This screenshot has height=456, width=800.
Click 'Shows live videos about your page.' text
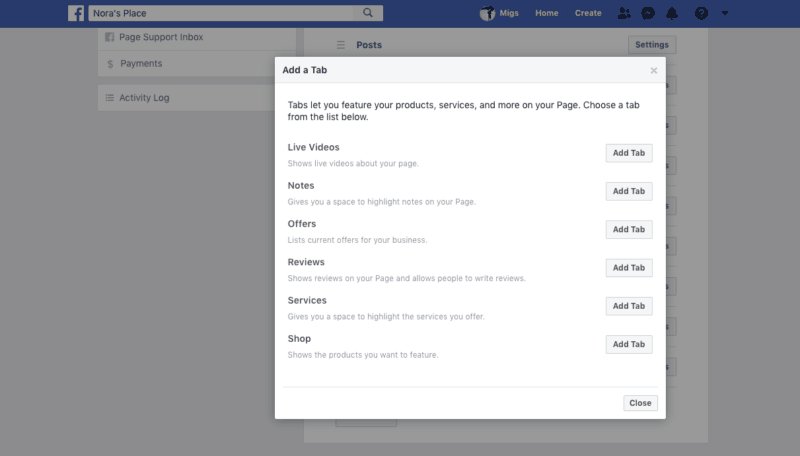353,164
